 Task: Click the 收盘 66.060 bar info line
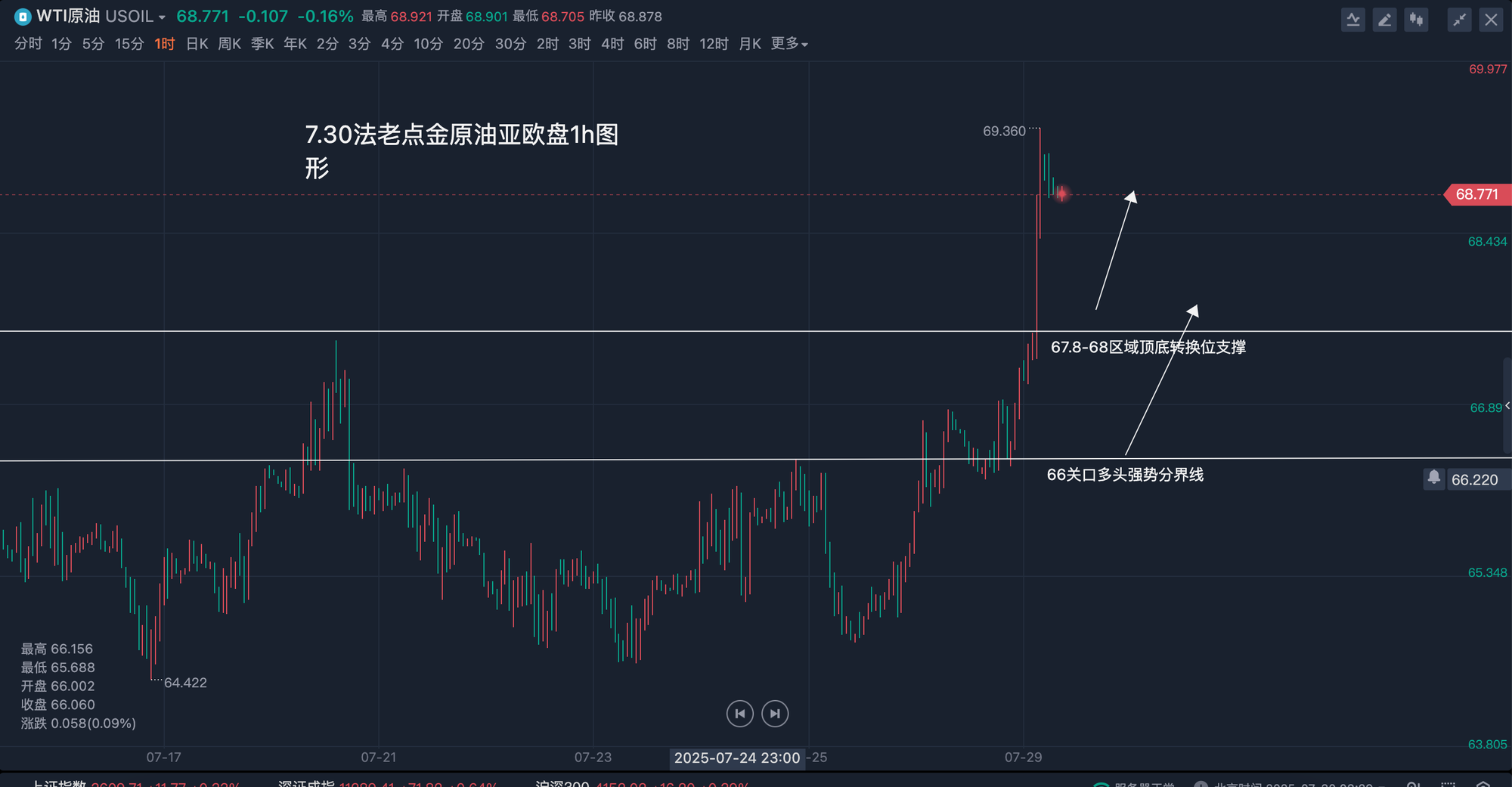[57, 705]
